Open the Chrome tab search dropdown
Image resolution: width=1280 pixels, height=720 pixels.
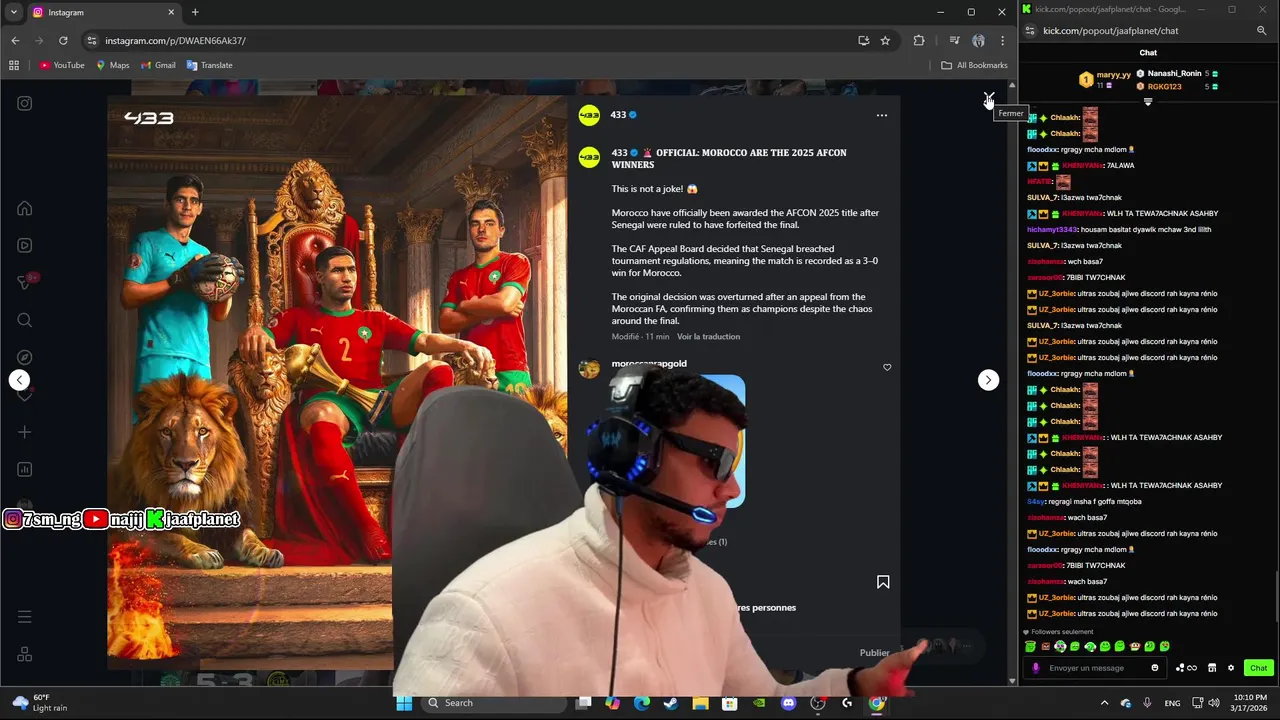[14, 12]
